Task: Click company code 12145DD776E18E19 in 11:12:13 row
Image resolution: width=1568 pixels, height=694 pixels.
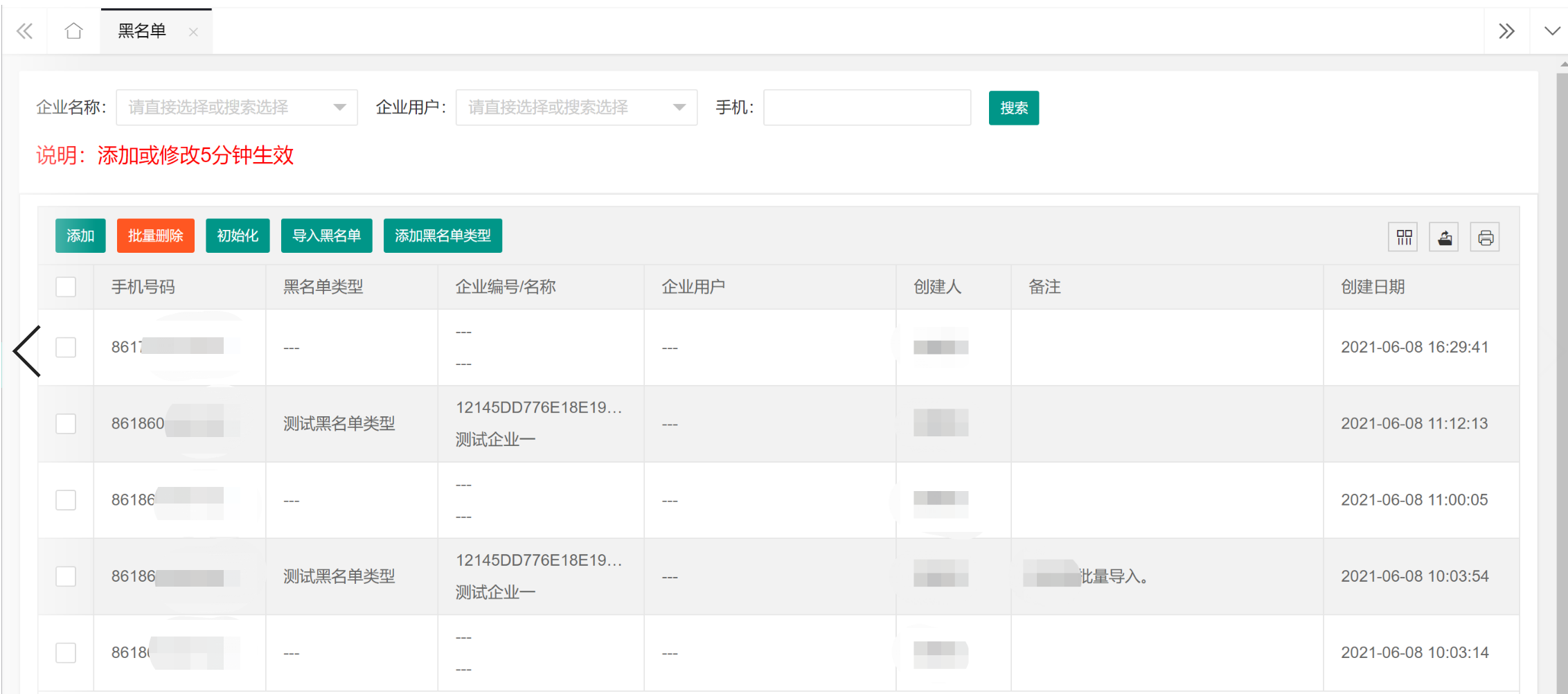Action: 539,407
